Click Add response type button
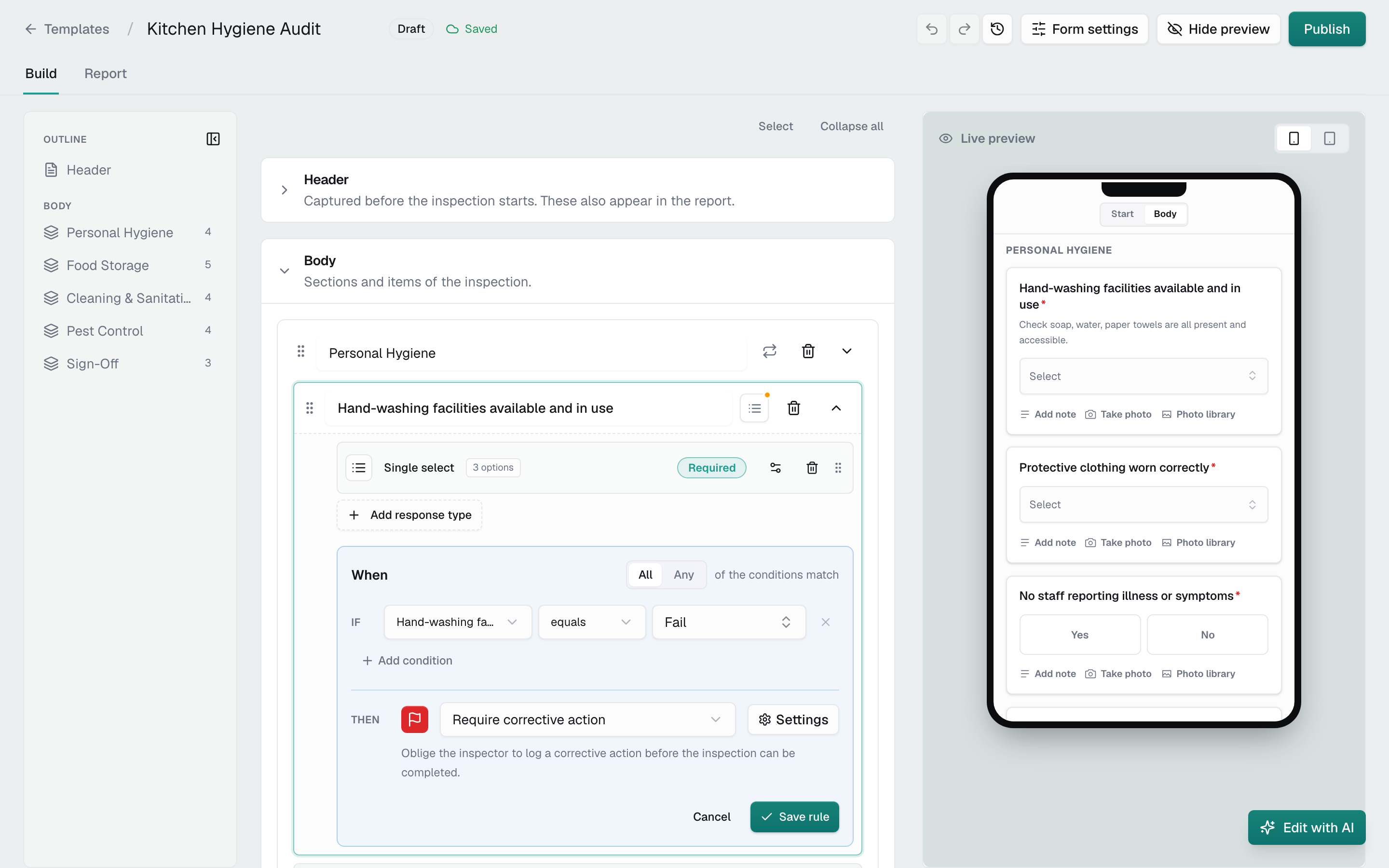This screenshot has height=868, width=1389. (x=409, y=515)
